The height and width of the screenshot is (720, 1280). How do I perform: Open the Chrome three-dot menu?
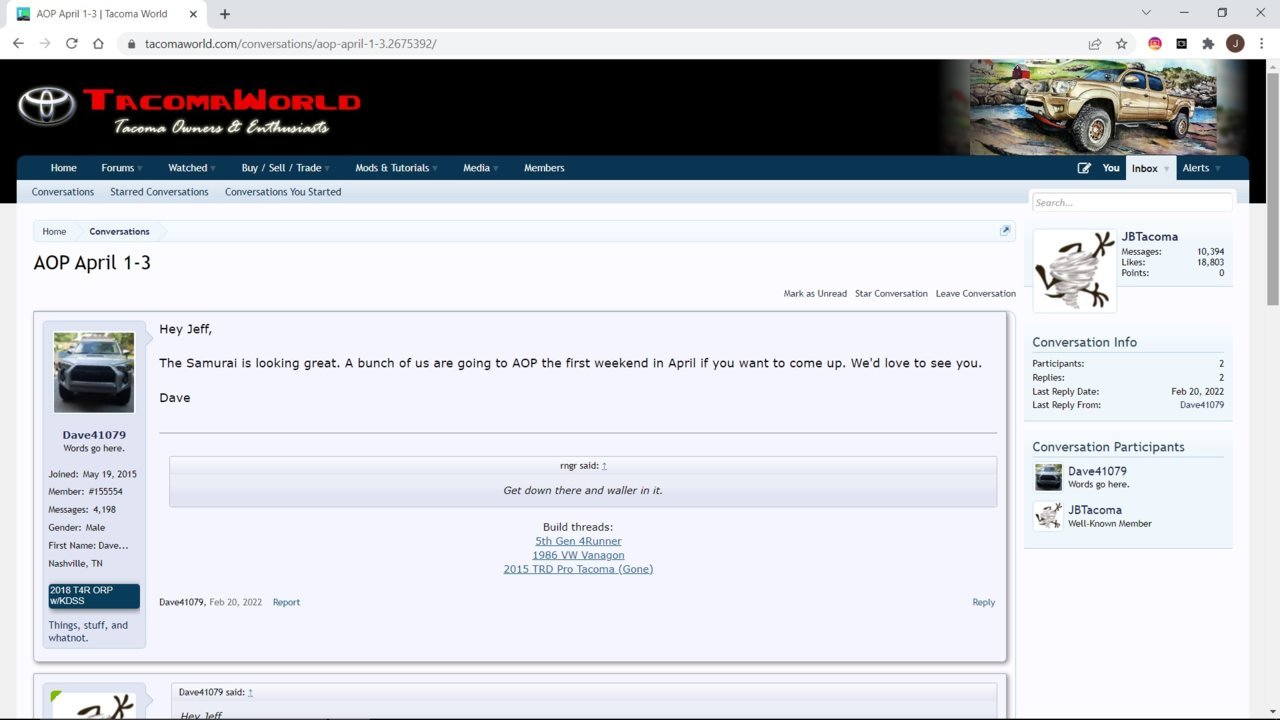pyautogui.click(x=1261, y=44)
